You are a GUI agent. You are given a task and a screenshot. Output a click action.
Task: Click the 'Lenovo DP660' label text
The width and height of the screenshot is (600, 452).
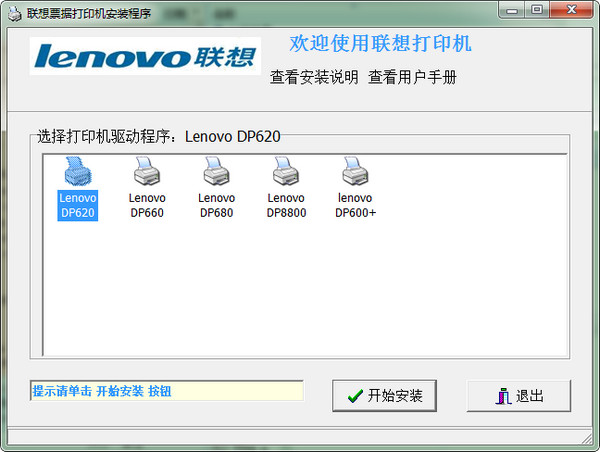[x=147, y=206]
